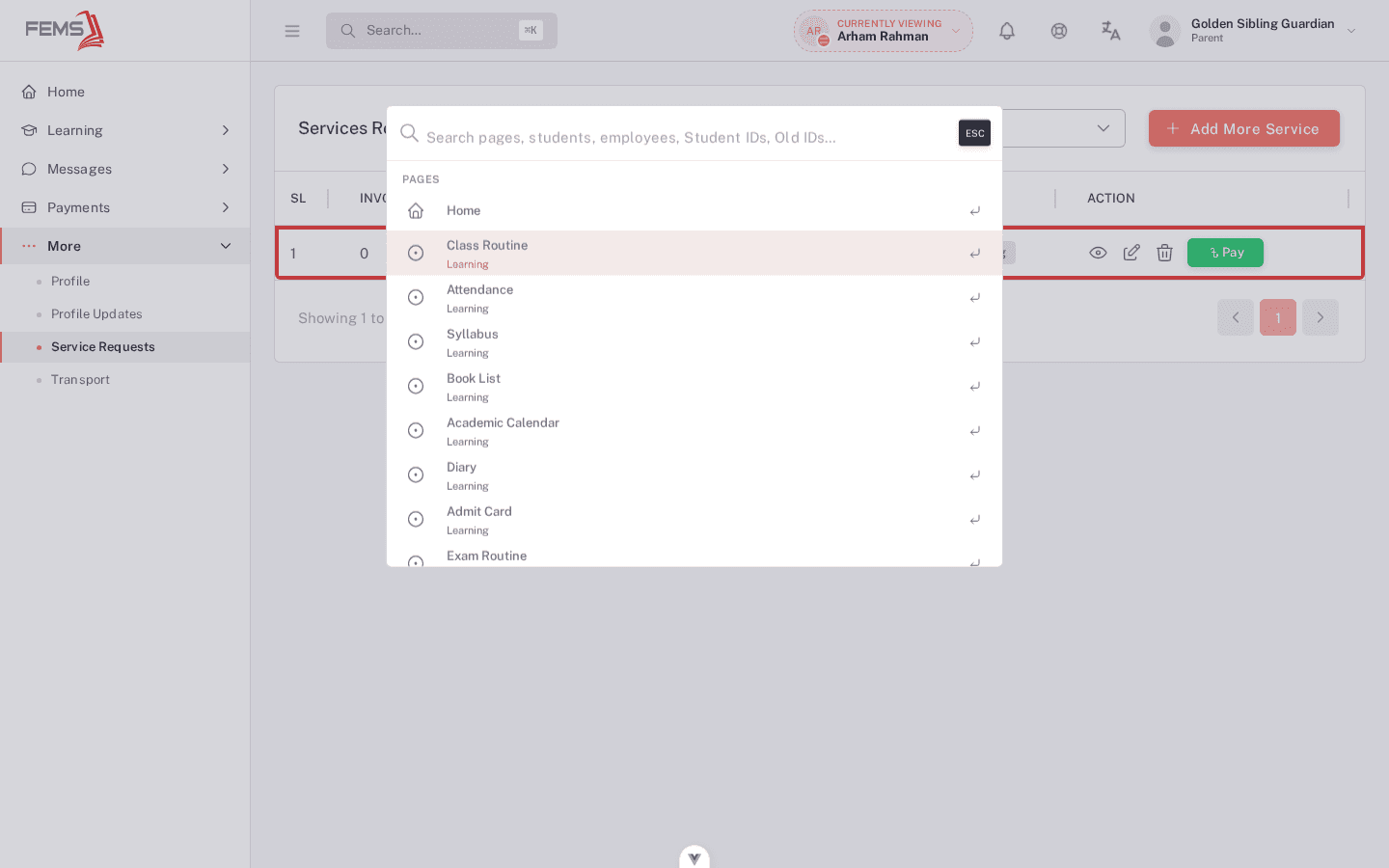Focus the search pages input field

pos(687,137)
